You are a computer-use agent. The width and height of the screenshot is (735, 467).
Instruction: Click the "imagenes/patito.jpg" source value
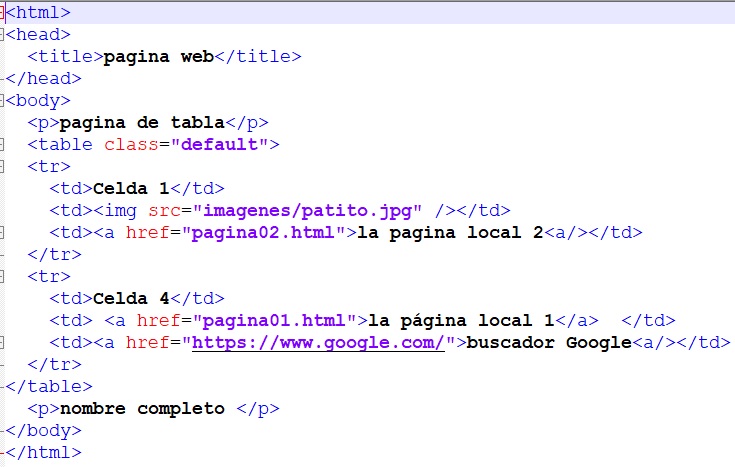pyautogui.click(x=307, y=211)
